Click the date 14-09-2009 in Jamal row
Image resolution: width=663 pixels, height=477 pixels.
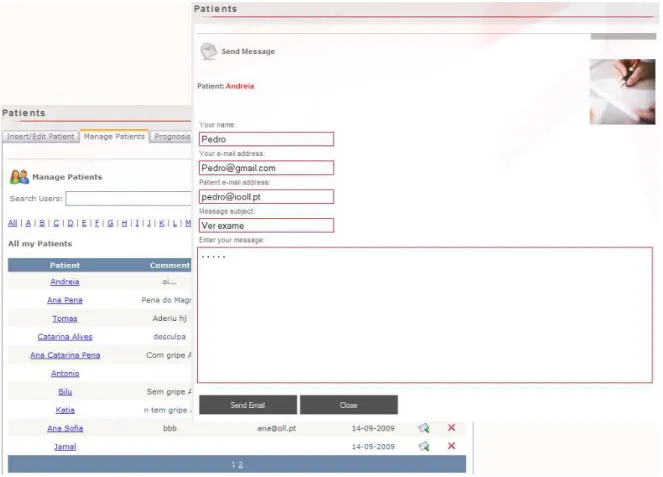tap(373, 447)
